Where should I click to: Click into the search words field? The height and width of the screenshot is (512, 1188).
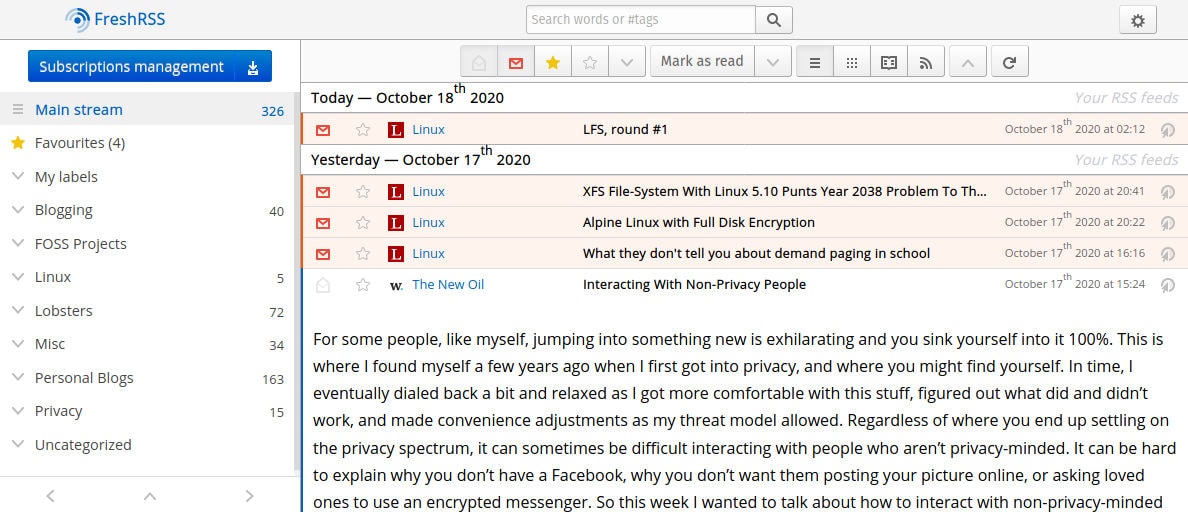[640, 20]
